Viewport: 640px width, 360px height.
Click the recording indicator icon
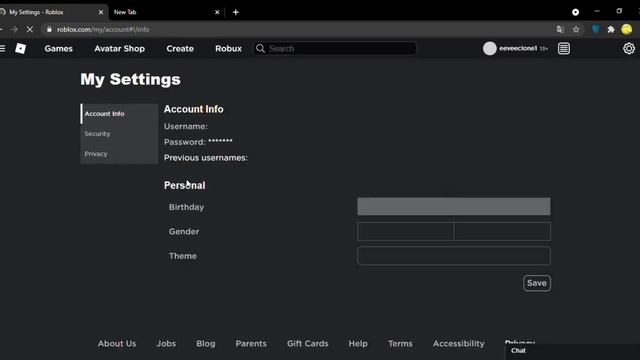(x=576, y=12)
